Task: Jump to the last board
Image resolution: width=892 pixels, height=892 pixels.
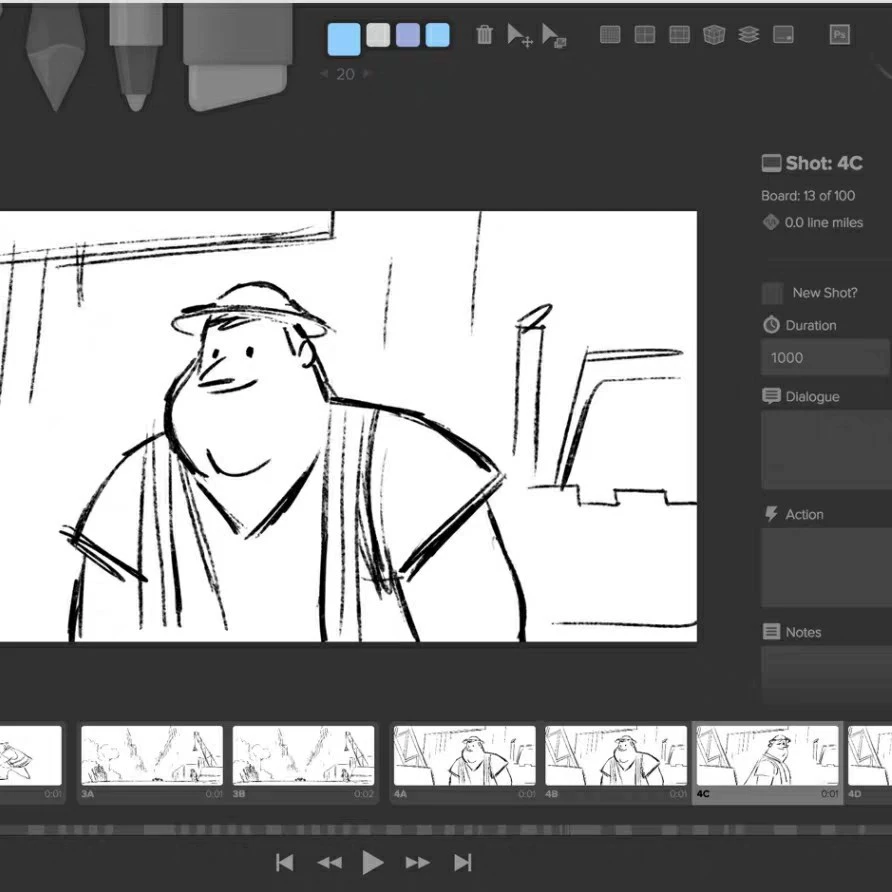Action: coord(462,861)
